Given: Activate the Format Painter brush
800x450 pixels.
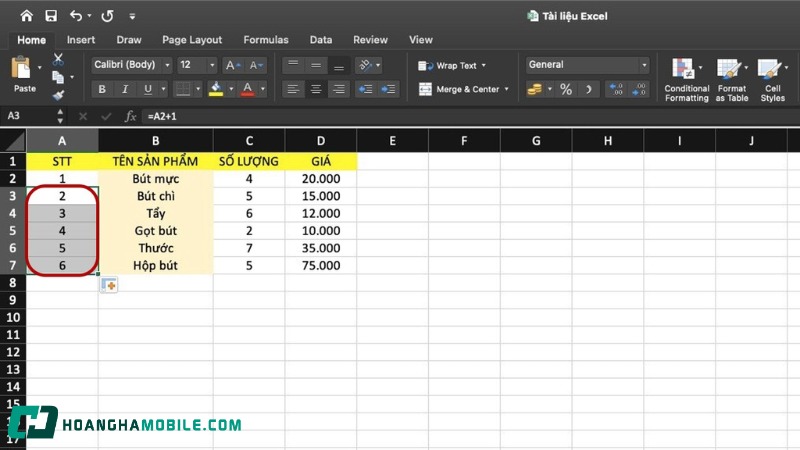Looking at the screenshot, I should [x=58, y=95].
